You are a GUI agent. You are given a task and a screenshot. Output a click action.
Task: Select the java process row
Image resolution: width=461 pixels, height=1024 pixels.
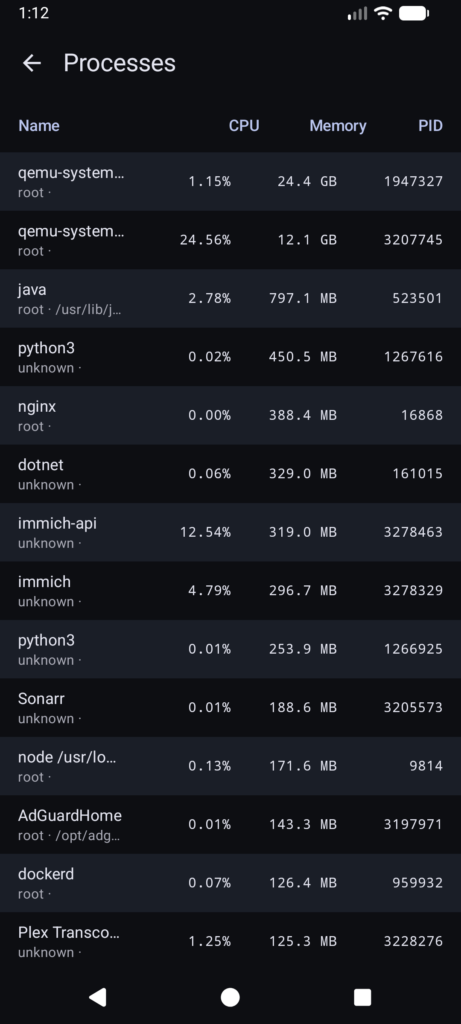point(230,298)
